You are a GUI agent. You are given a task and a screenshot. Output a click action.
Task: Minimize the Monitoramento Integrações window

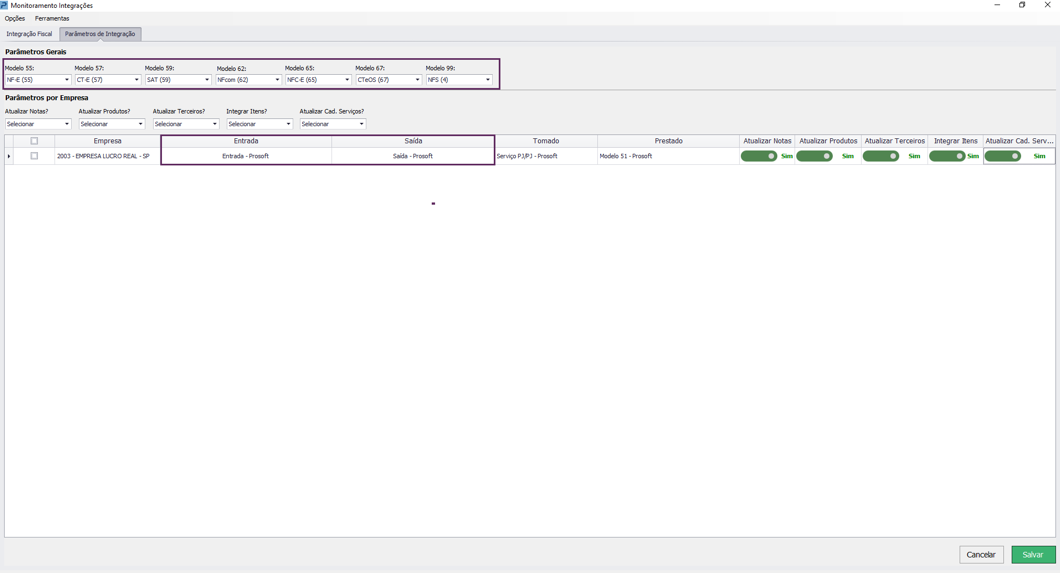click(996, 5)
